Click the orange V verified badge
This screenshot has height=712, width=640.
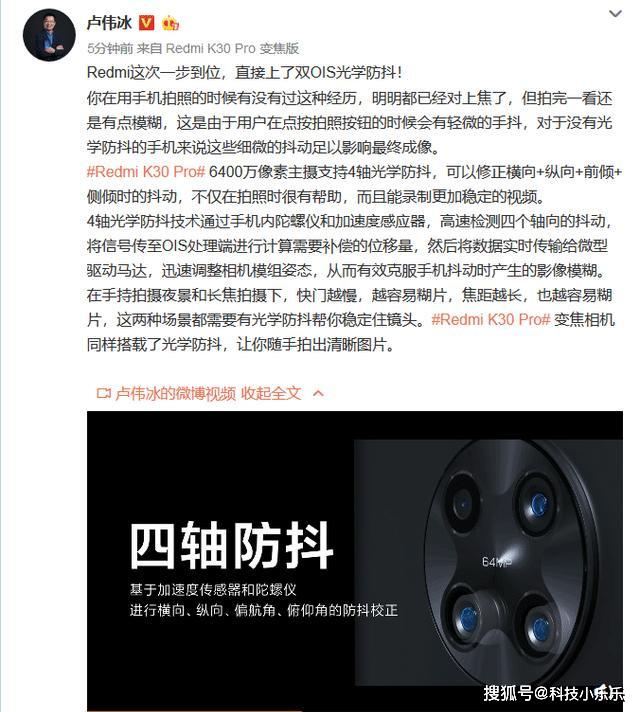coord(146,23)
